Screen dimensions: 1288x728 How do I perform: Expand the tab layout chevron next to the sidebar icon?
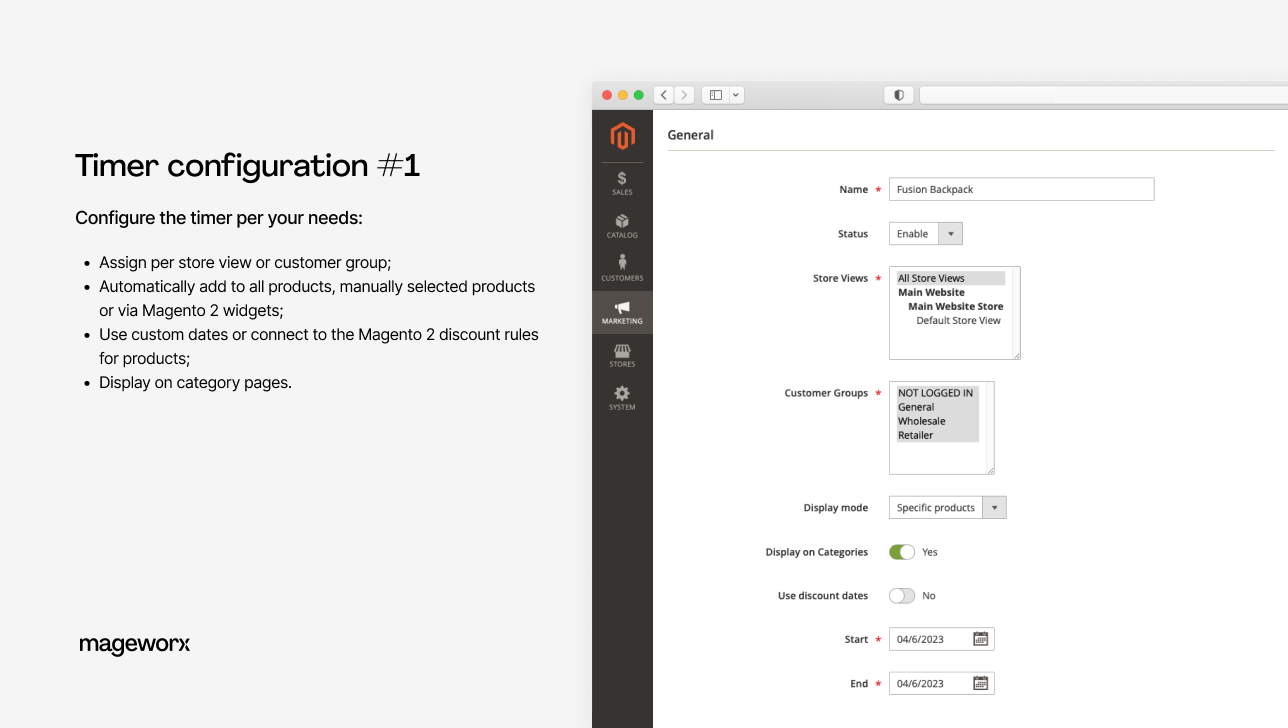(x=736, y=94)
